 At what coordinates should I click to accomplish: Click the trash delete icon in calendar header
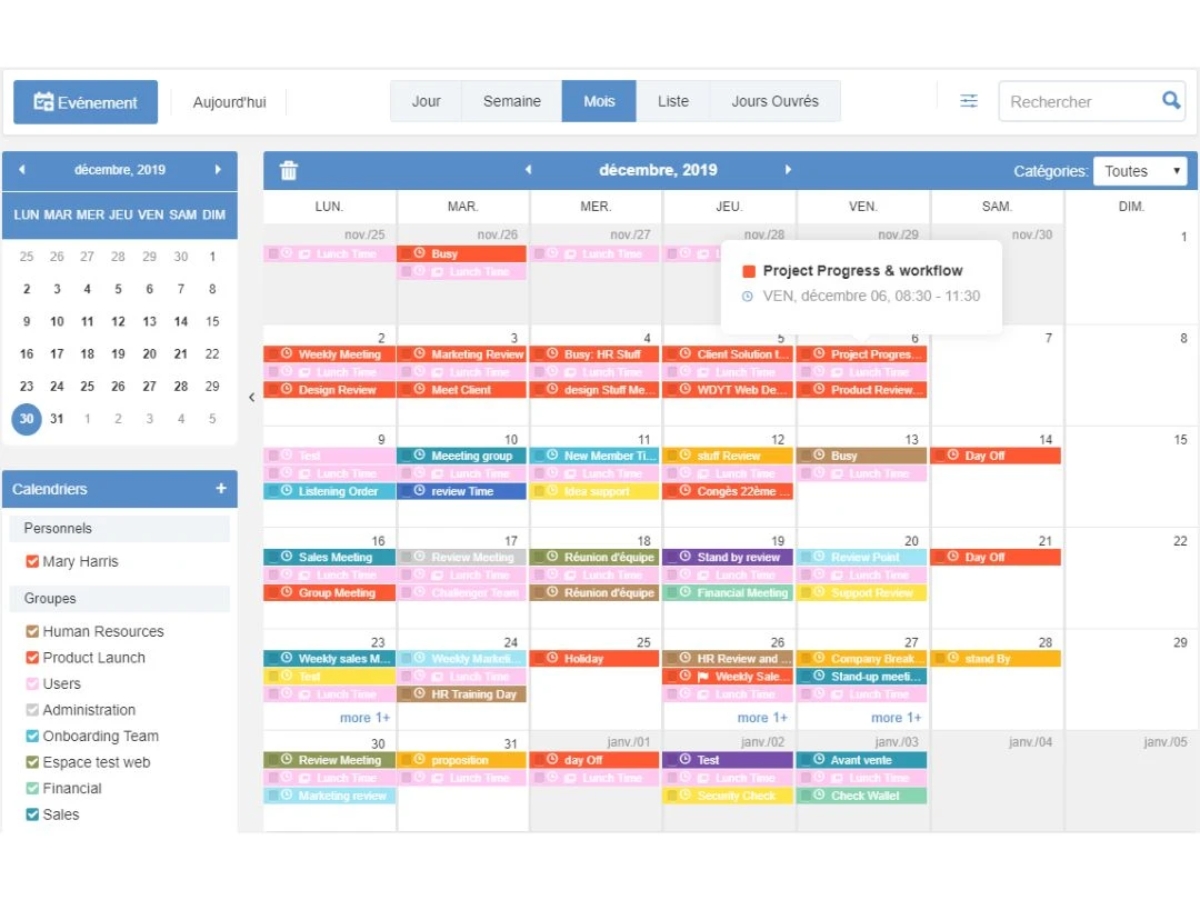(288, 171)
